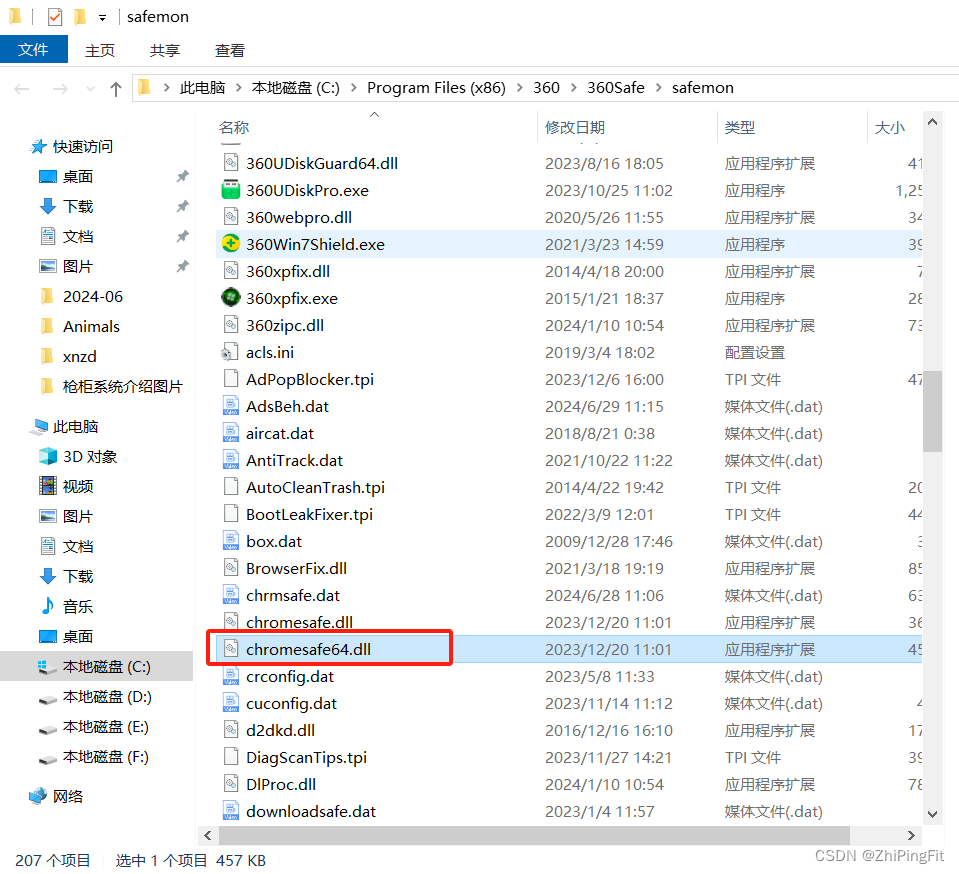This screenshot has width=959, height=874.
Task: Expand the chevron after 360Safe in address bar
Action: pyautogui.click(x=659, y=88)
